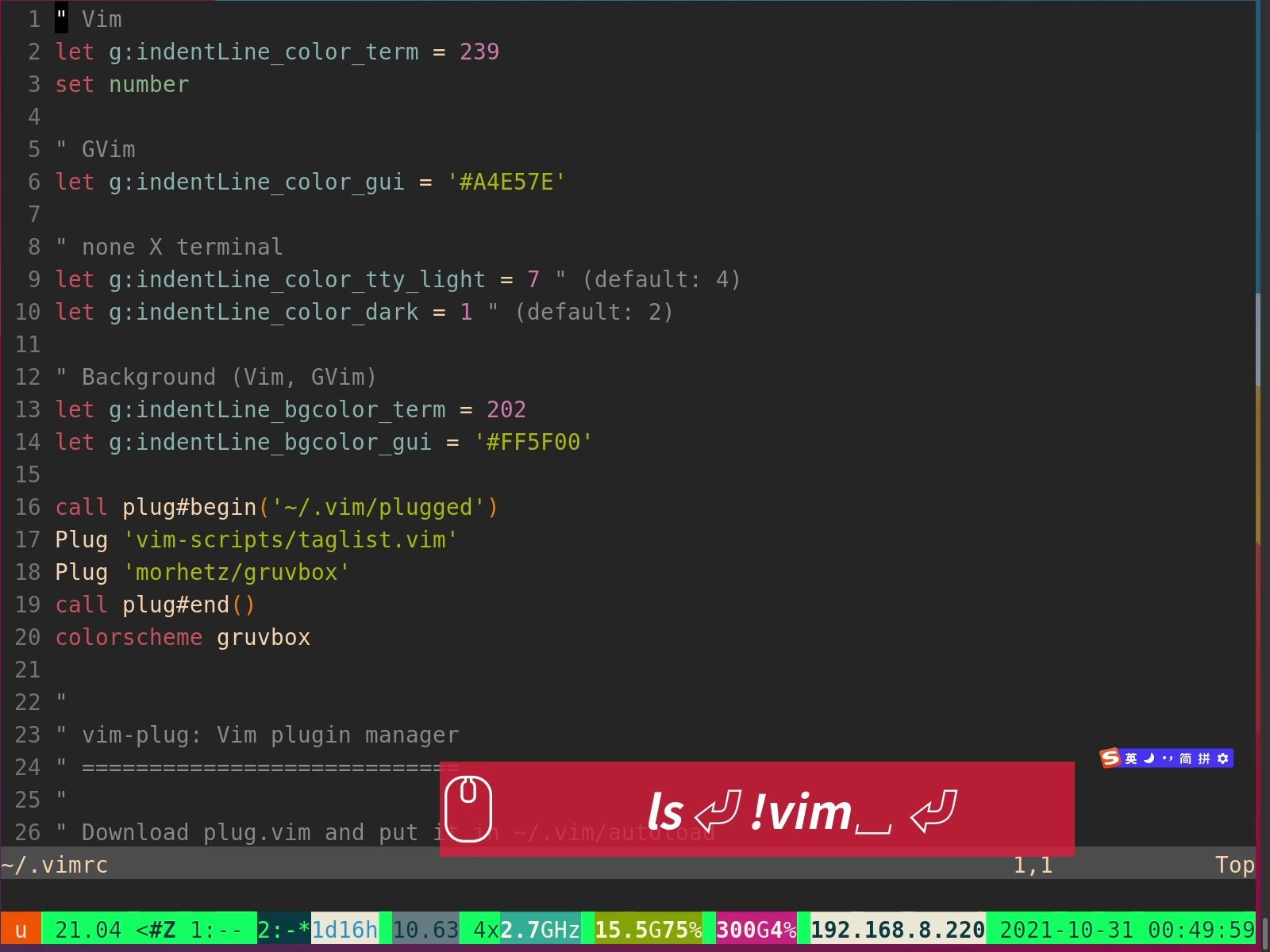Click the load average 10.63 indicator
1270x952 pixels.
[x=425, y=930]
